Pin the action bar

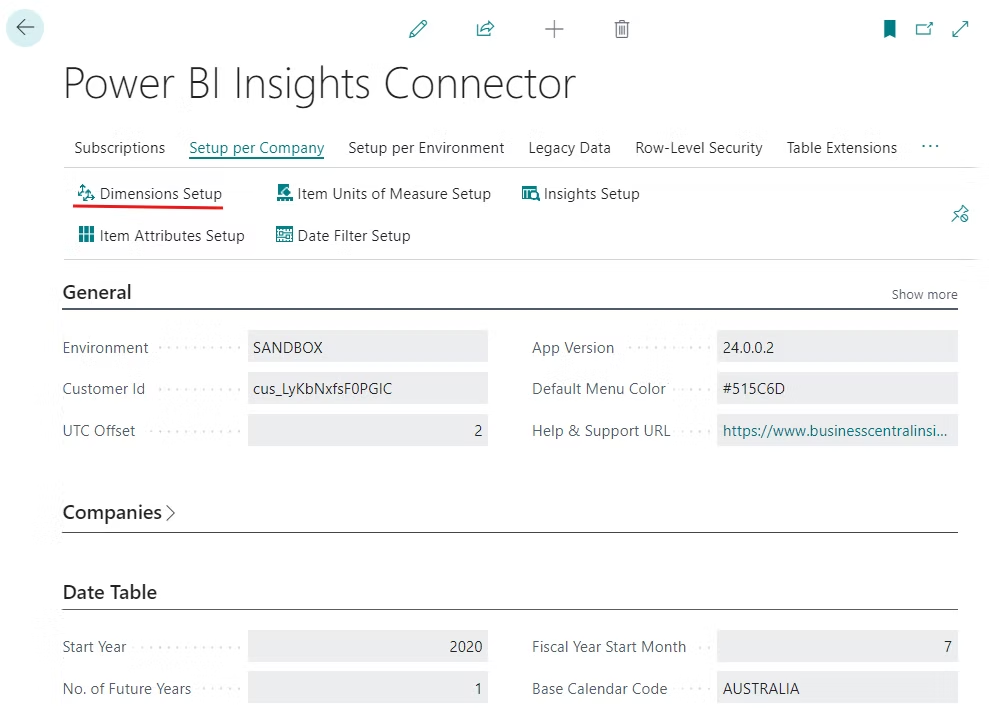tap(959, 214)
